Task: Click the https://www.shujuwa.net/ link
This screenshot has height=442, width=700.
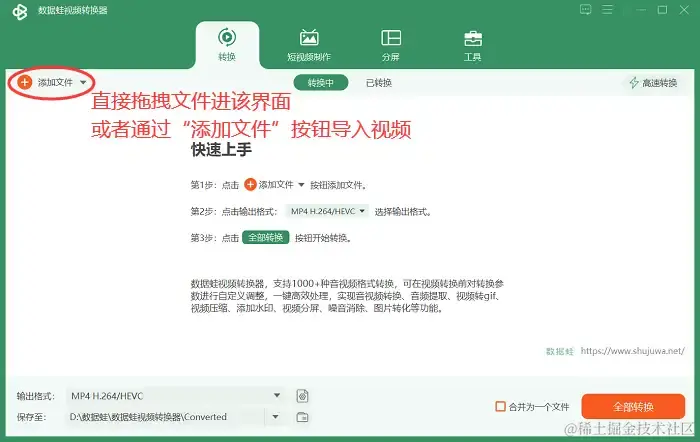Action: pos(632,351)
